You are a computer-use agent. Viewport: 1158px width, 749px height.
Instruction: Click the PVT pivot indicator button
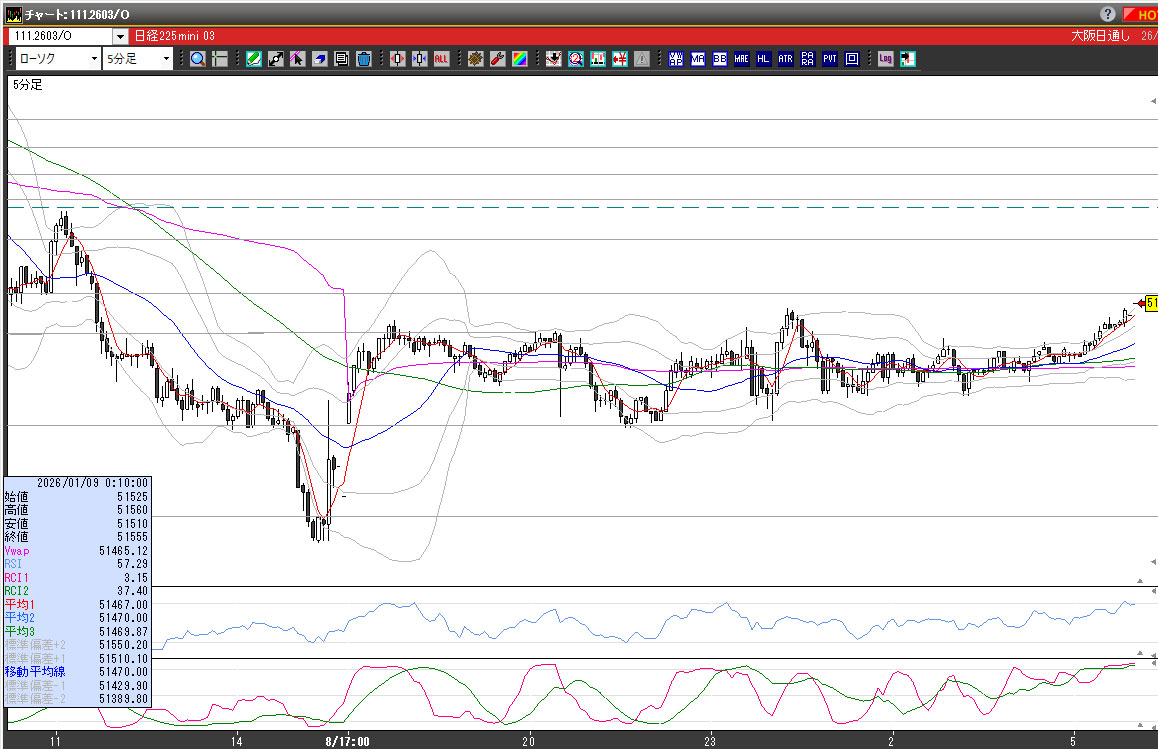[830, 59]
